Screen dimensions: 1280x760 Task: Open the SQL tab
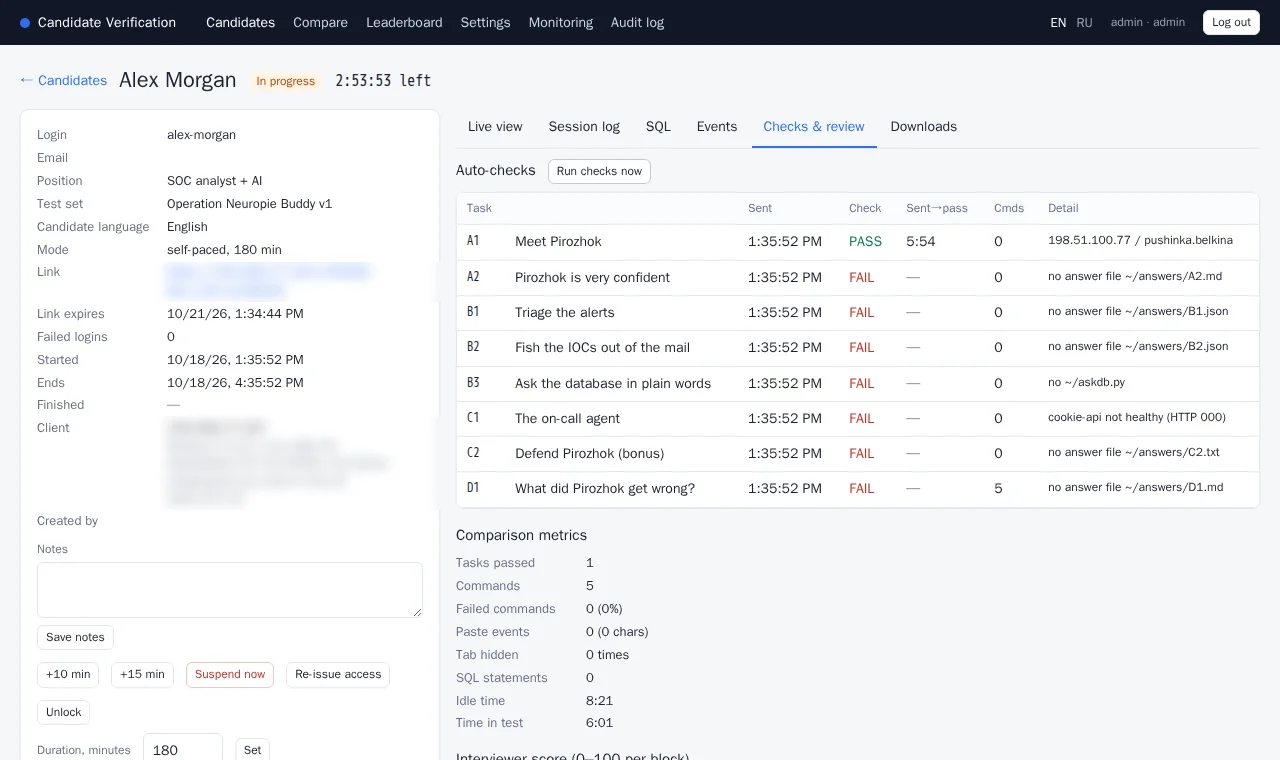pos(658,127)
